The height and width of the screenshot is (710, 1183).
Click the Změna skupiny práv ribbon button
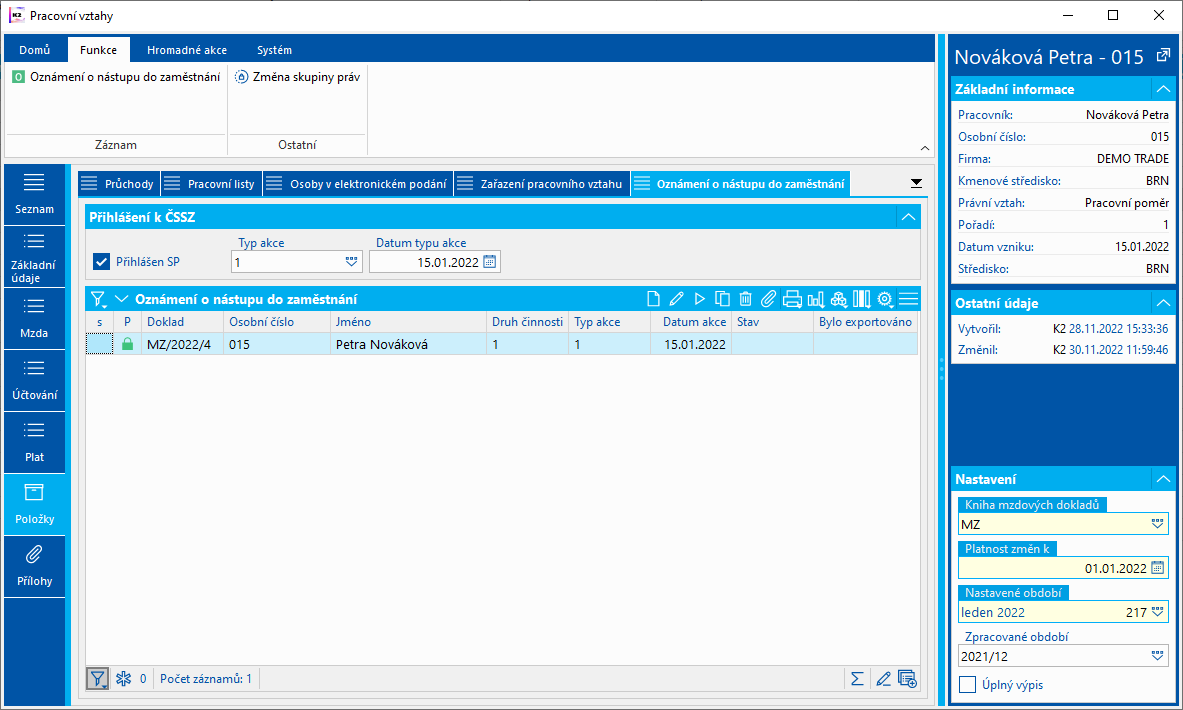pos(298,77)
